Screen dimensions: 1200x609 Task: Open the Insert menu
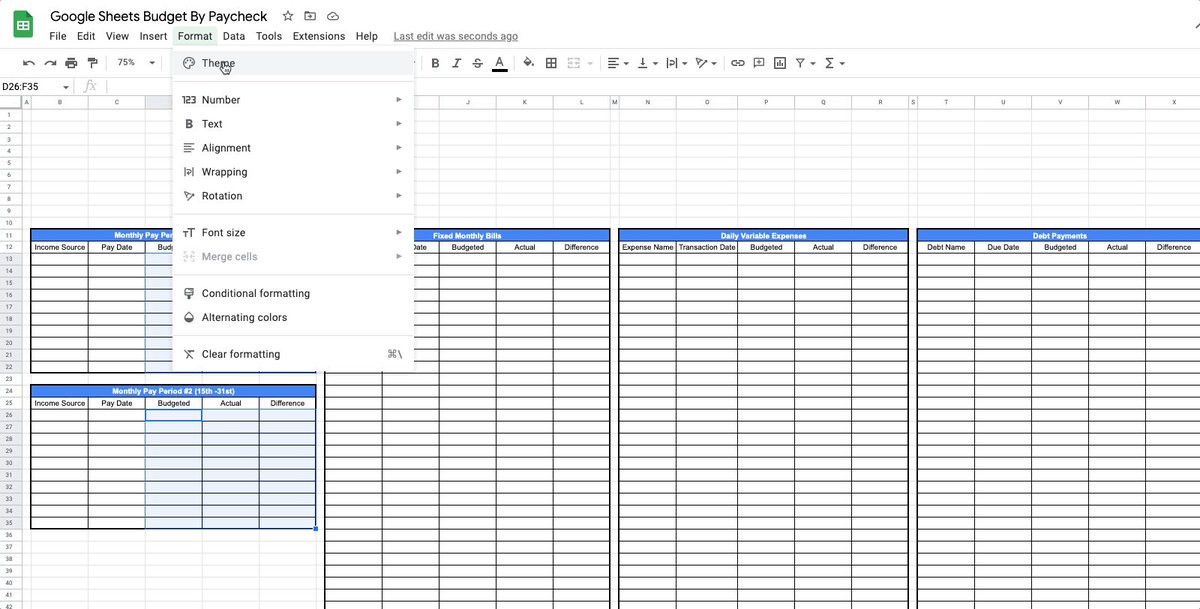(x=153, y=36)
